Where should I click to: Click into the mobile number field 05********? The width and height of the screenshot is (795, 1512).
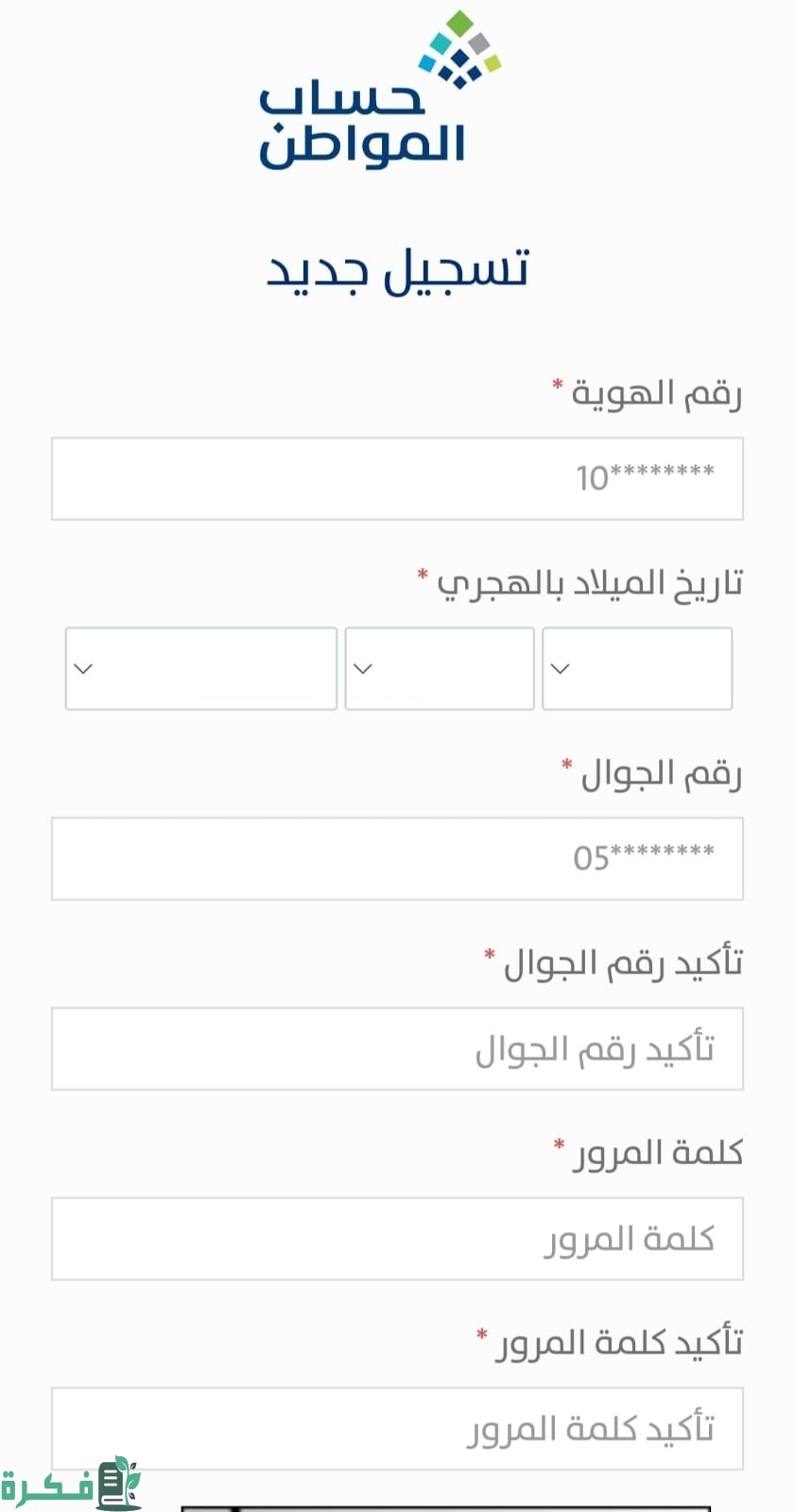coord(397,858)
